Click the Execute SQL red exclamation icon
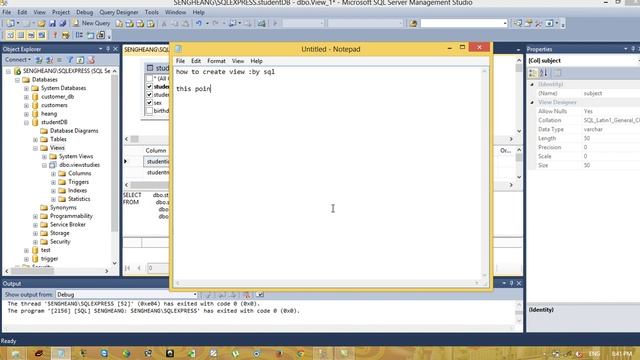This screenshot has height=360, width=640. coord(55,36)
